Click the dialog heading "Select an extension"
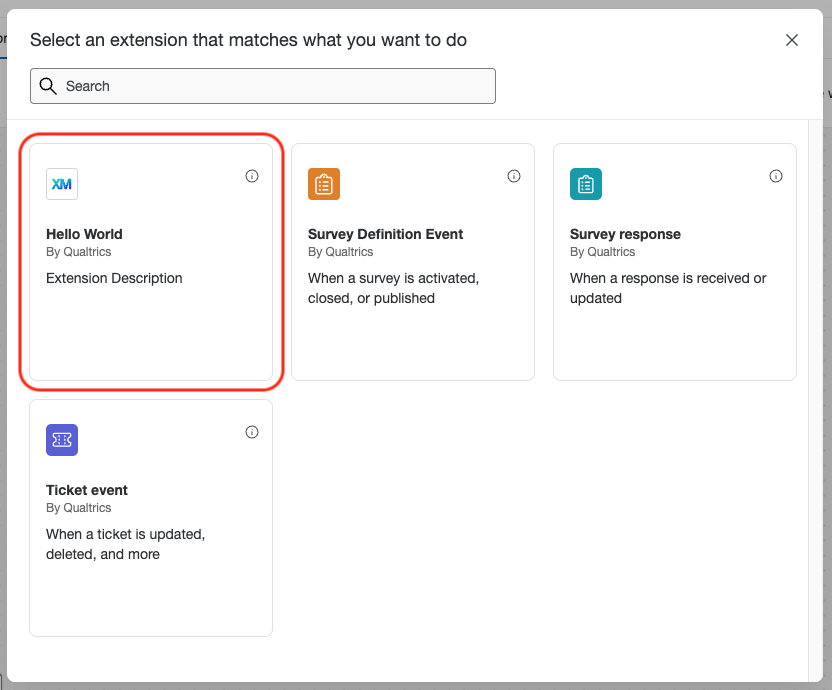The height and width of the screenshot is (690, 832). point(248,40)
